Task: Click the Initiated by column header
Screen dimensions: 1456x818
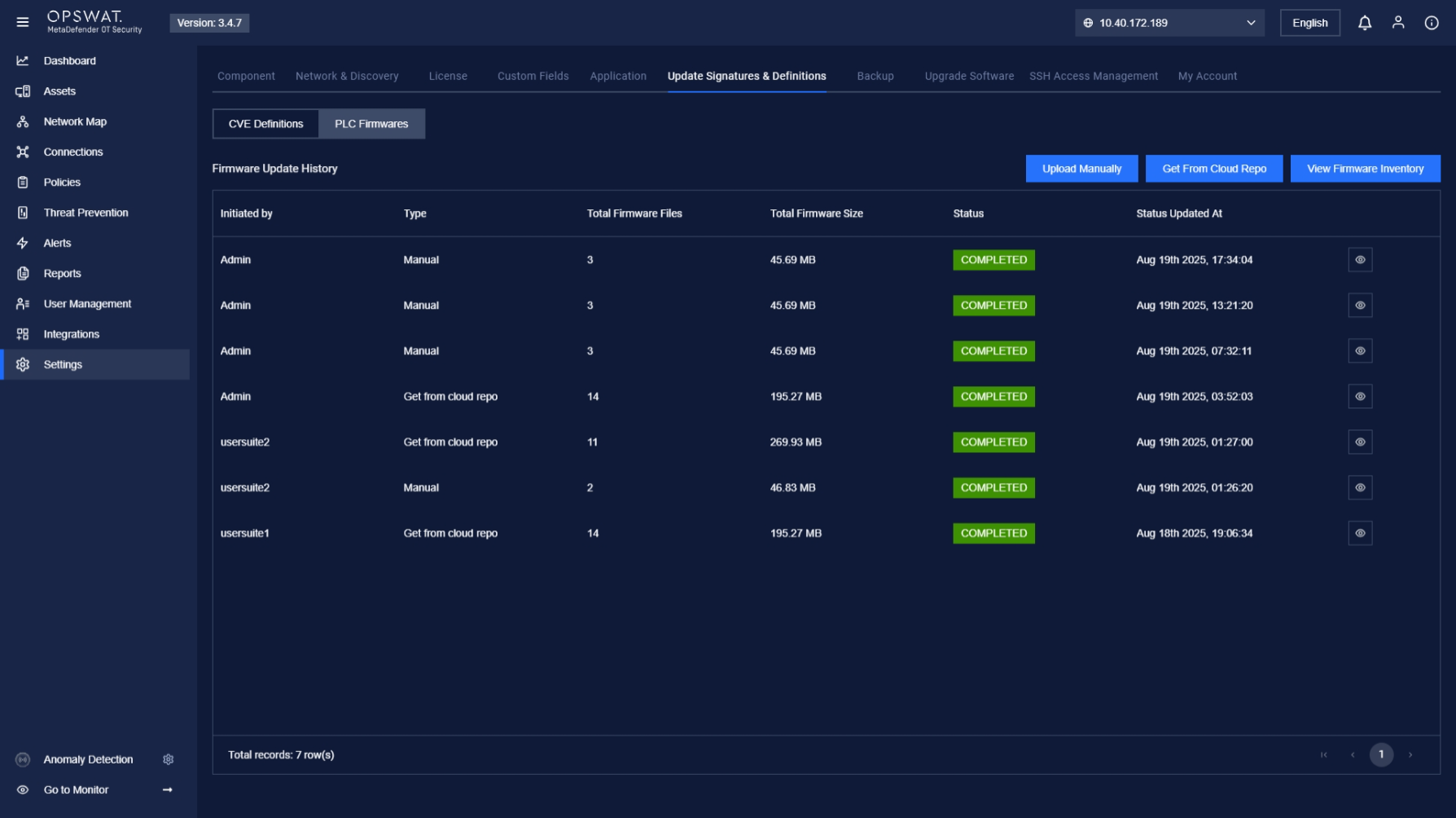Action: [x=246, y=213]
